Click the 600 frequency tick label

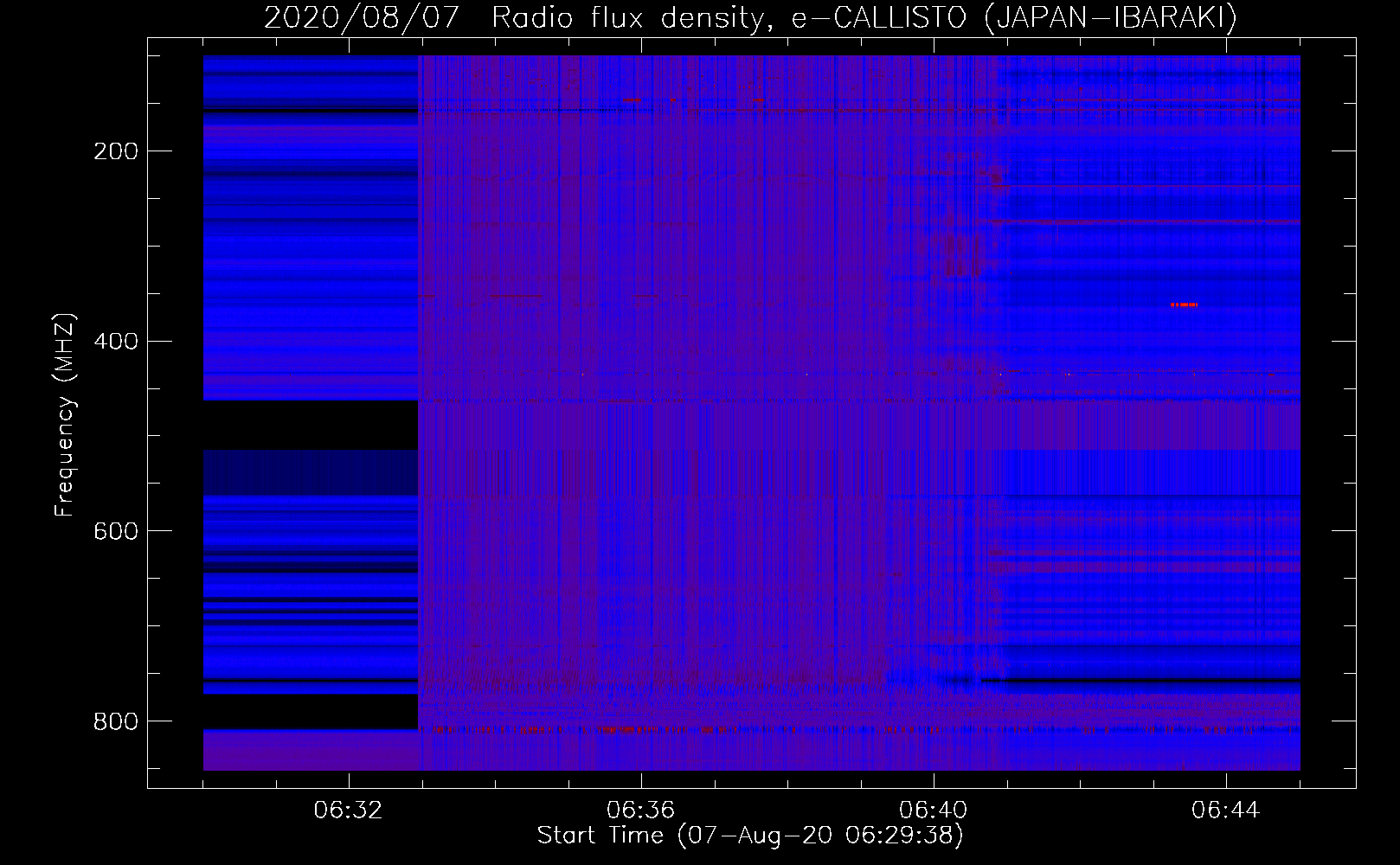[x=116, y=531]
